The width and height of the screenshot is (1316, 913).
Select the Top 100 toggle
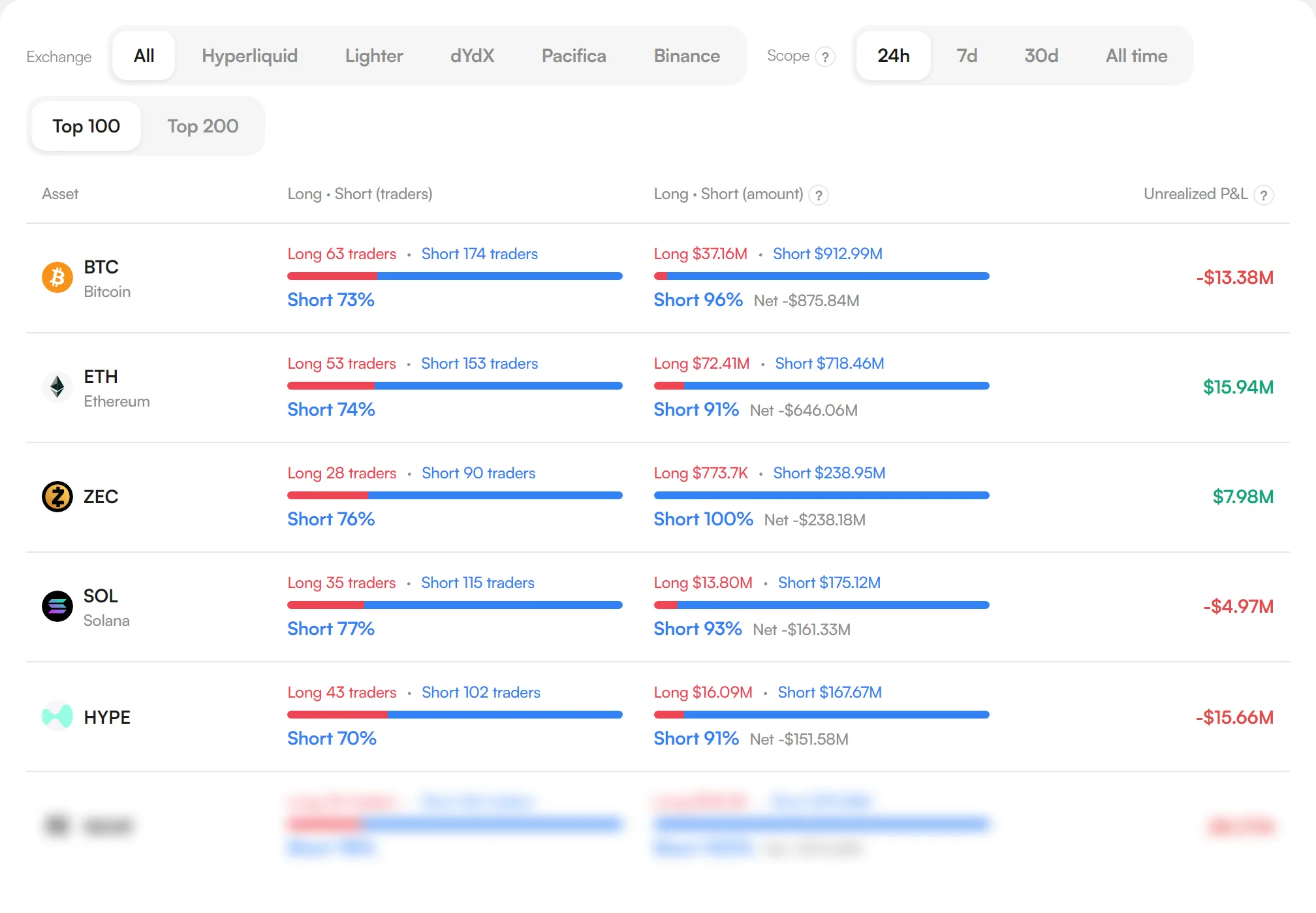click(x=86, y=126)
